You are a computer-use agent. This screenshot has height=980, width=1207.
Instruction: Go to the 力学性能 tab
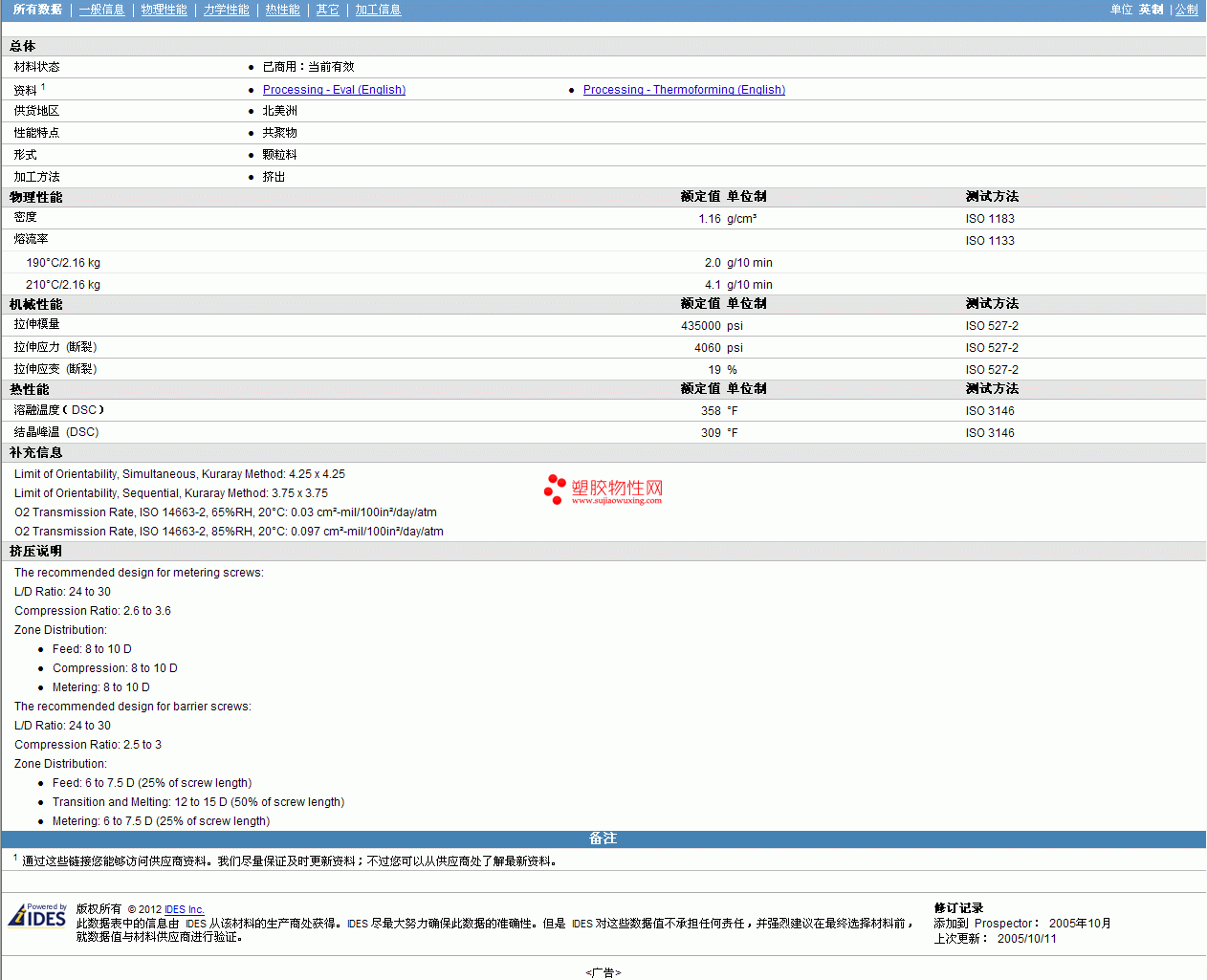coord(226,10)
